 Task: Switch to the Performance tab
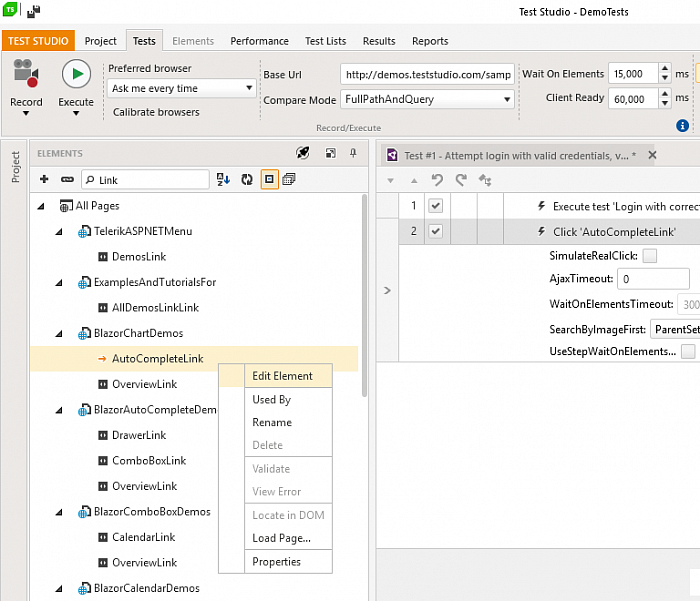click(259, 41)
